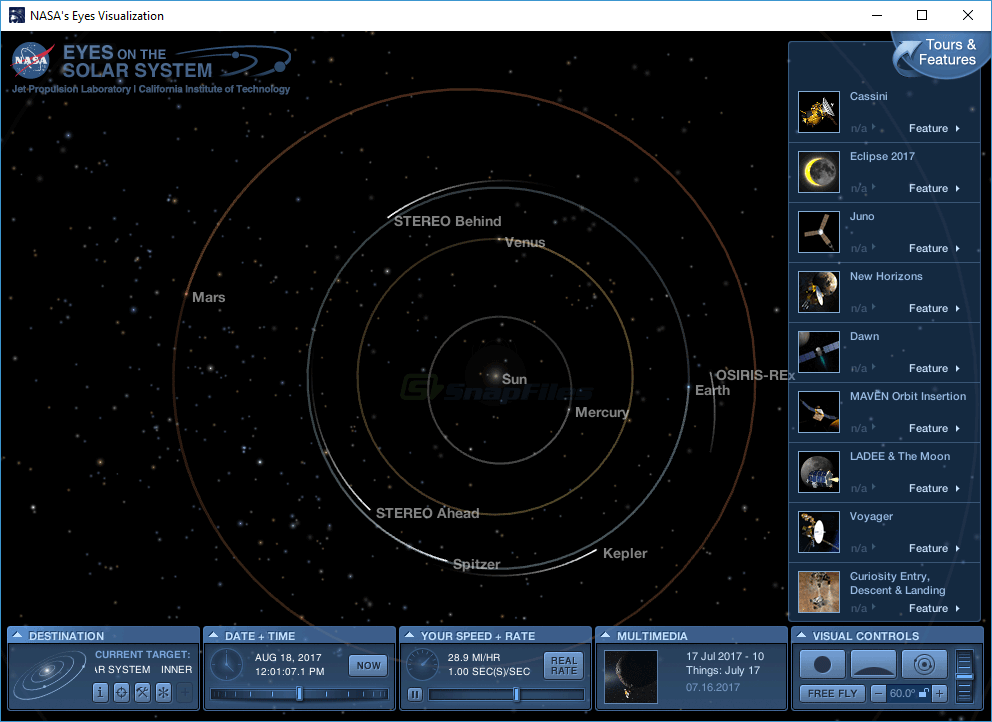Click the Real Rate button
The width and height of the screenshot is (992, 722).
click(x=563, y=665)
